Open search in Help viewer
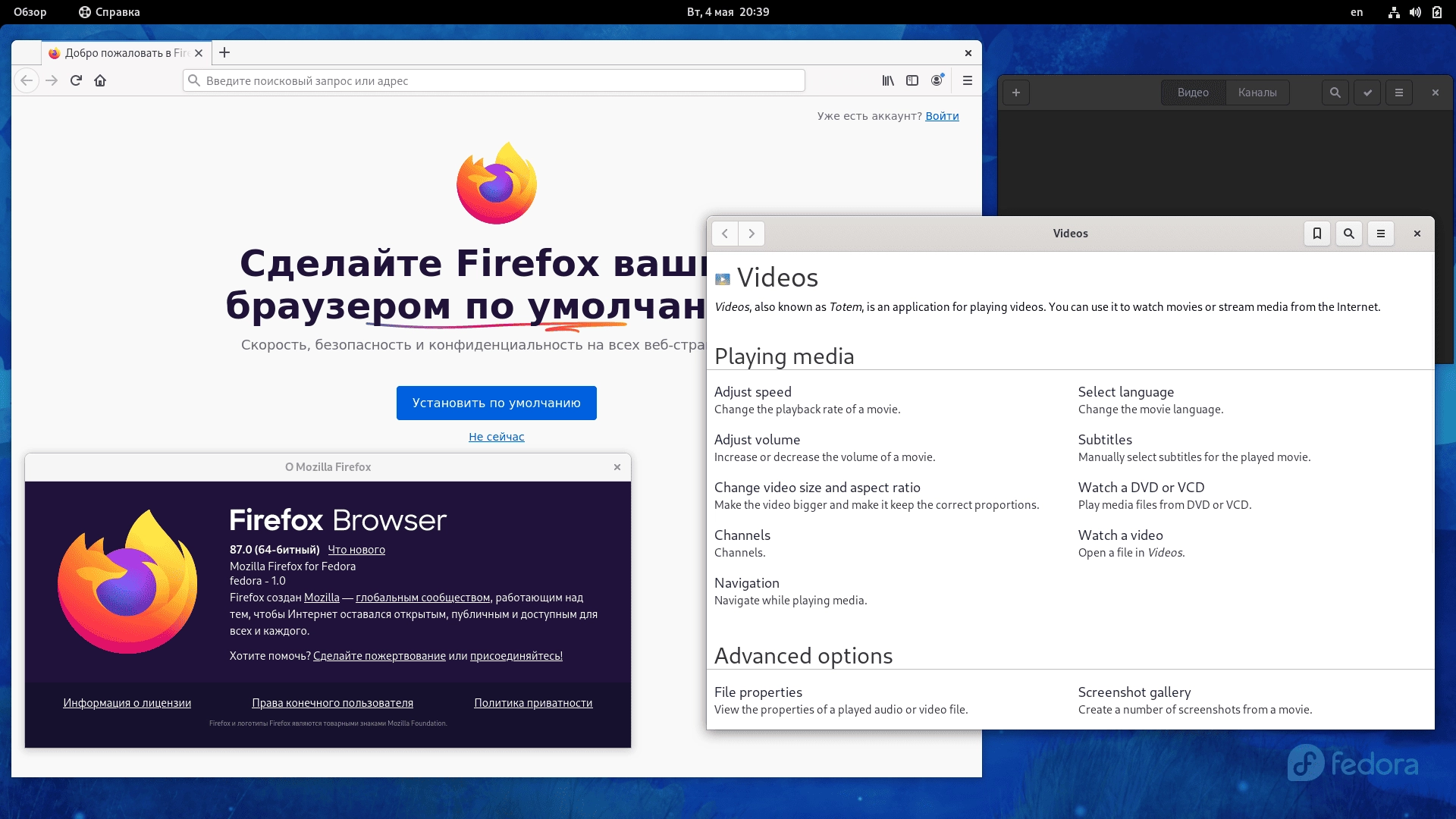 pos(1349,234)
